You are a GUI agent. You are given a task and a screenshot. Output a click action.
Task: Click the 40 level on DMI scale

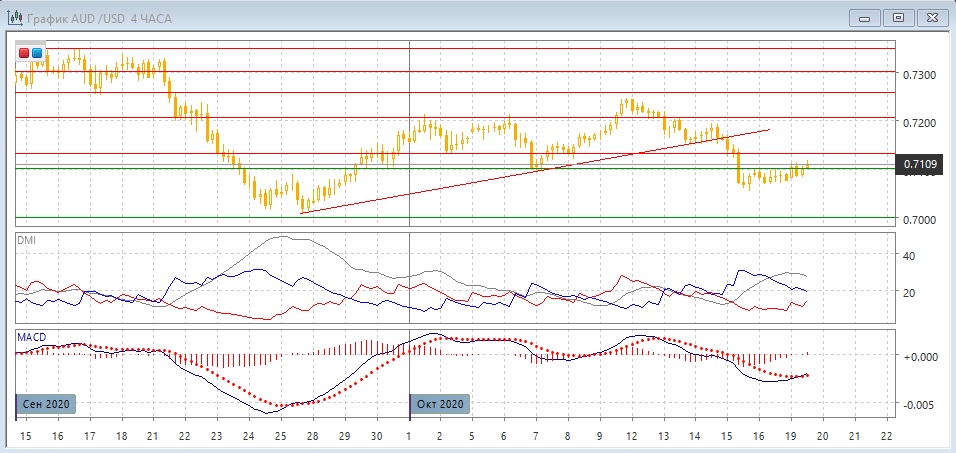click(909, 255)
